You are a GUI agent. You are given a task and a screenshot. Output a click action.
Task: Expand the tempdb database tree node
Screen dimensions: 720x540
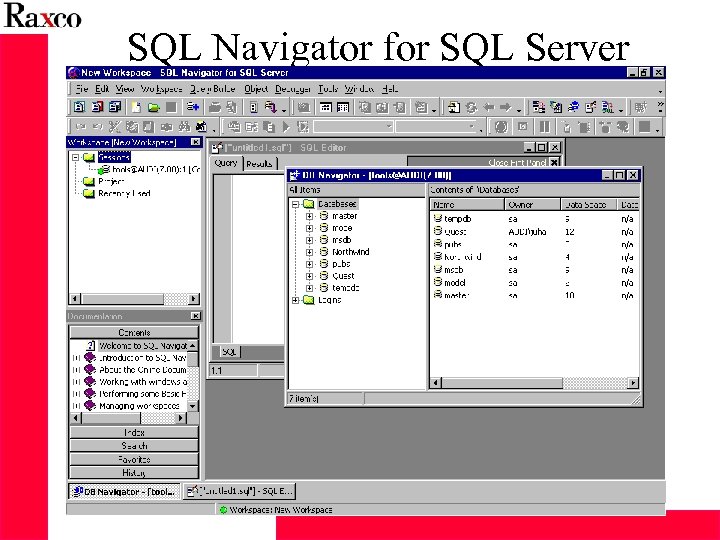[x=309, y=288]
